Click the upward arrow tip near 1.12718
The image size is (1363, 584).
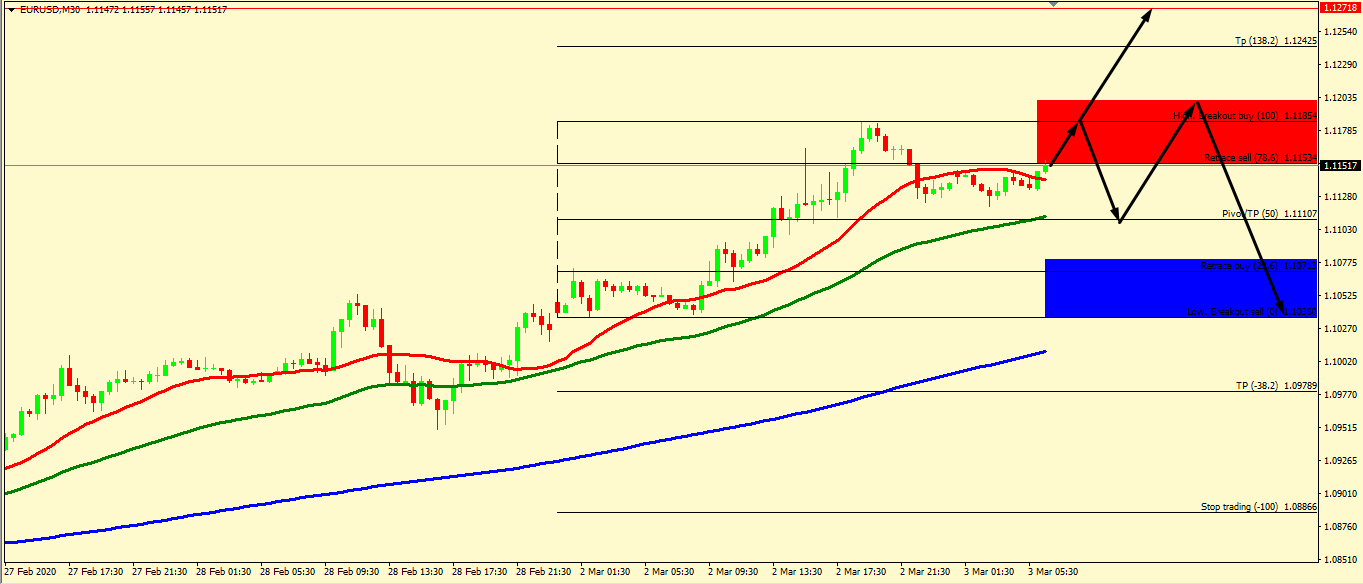(x=1149, y=11)
